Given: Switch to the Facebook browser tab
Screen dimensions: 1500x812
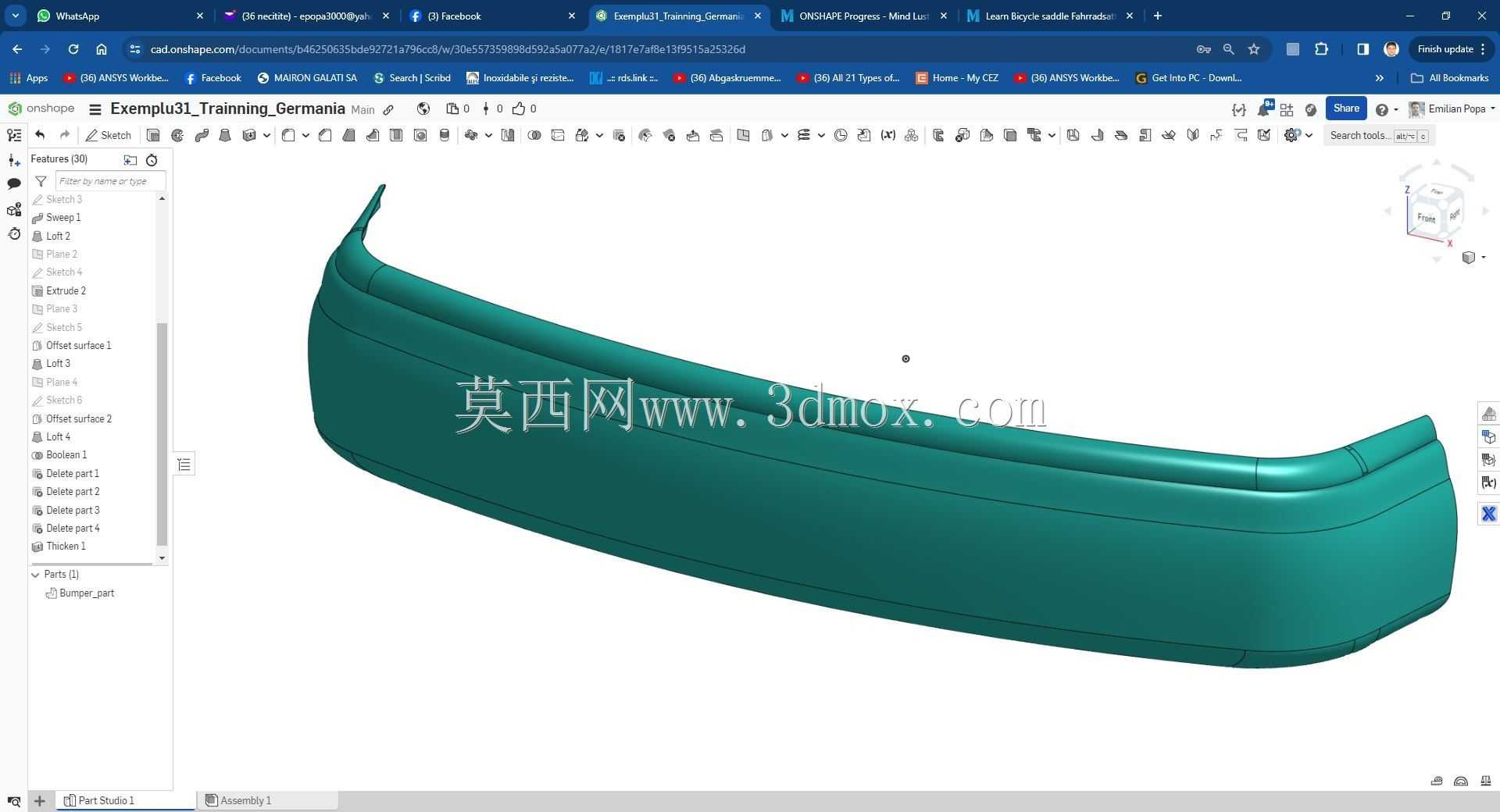Looking at the screenshot, I should click(x=492, y=16).
